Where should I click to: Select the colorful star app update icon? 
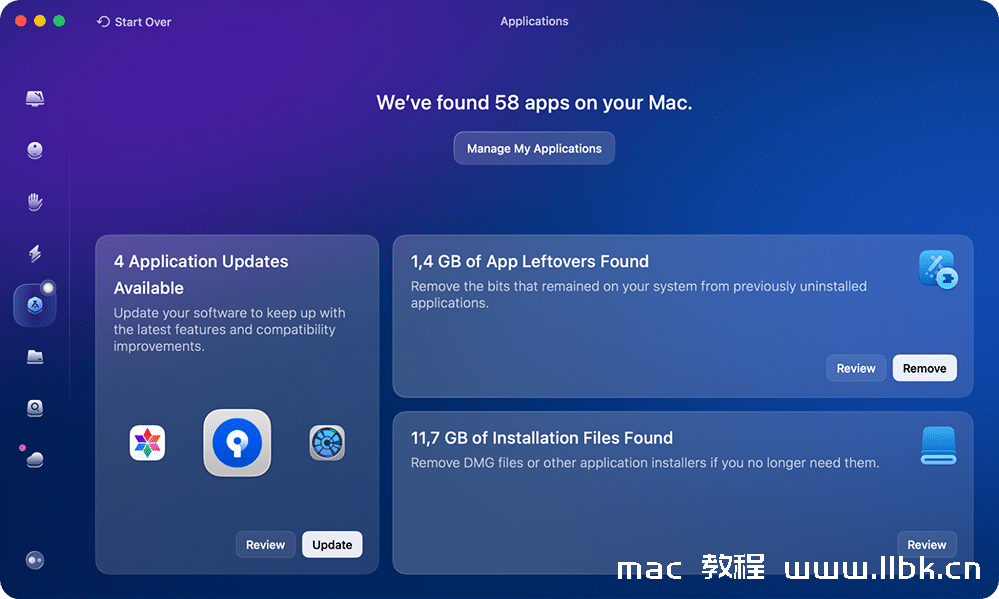coord(147,442)
